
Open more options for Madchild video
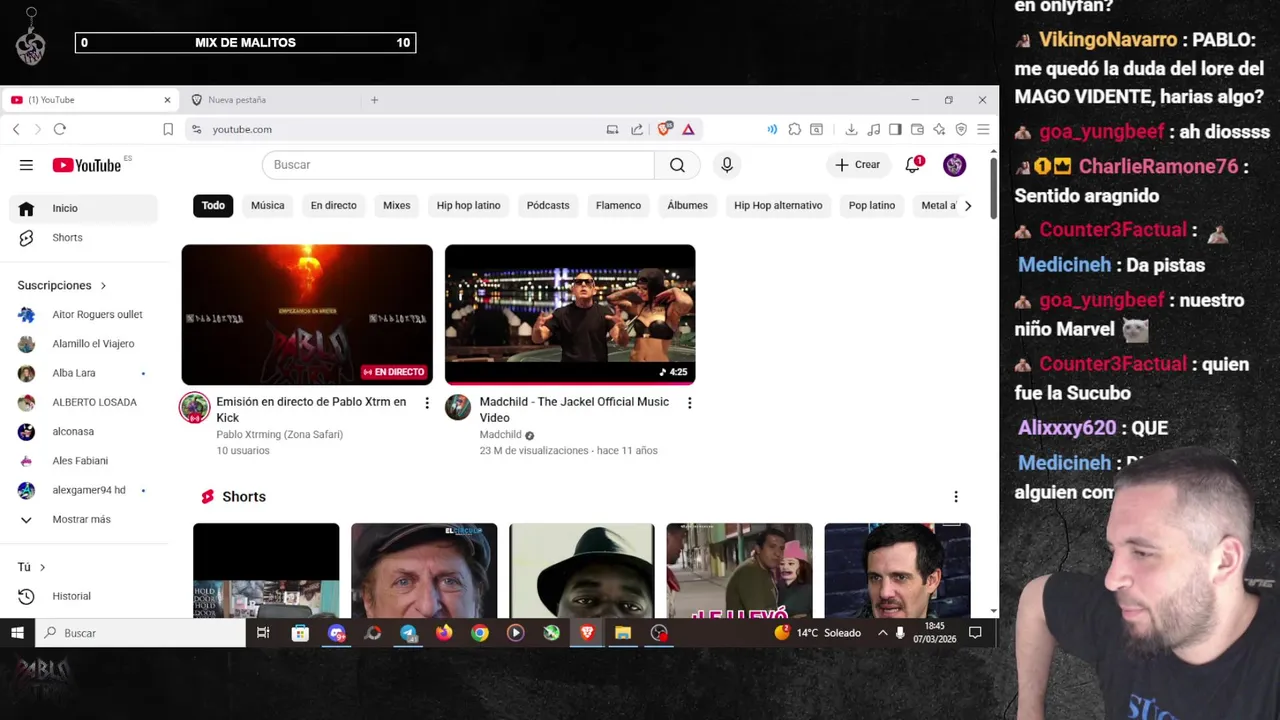pos(689,403)
